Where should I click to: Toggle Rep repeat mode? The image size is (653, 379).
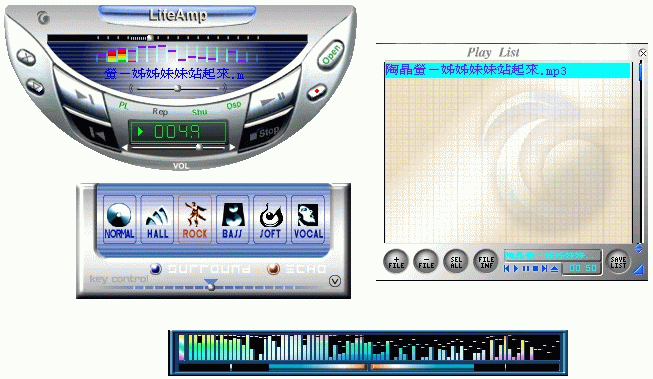coord(160,111)
